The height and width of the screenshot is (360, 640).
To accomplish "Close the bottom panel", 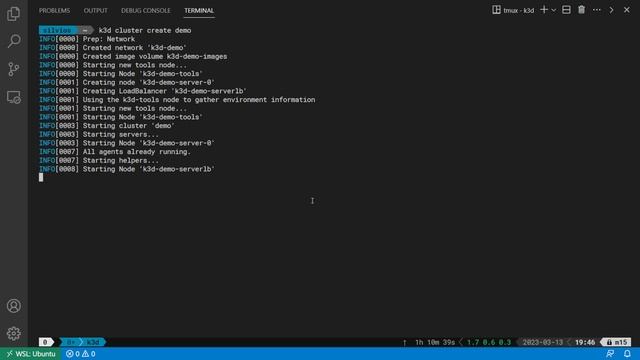I will 627,10.
